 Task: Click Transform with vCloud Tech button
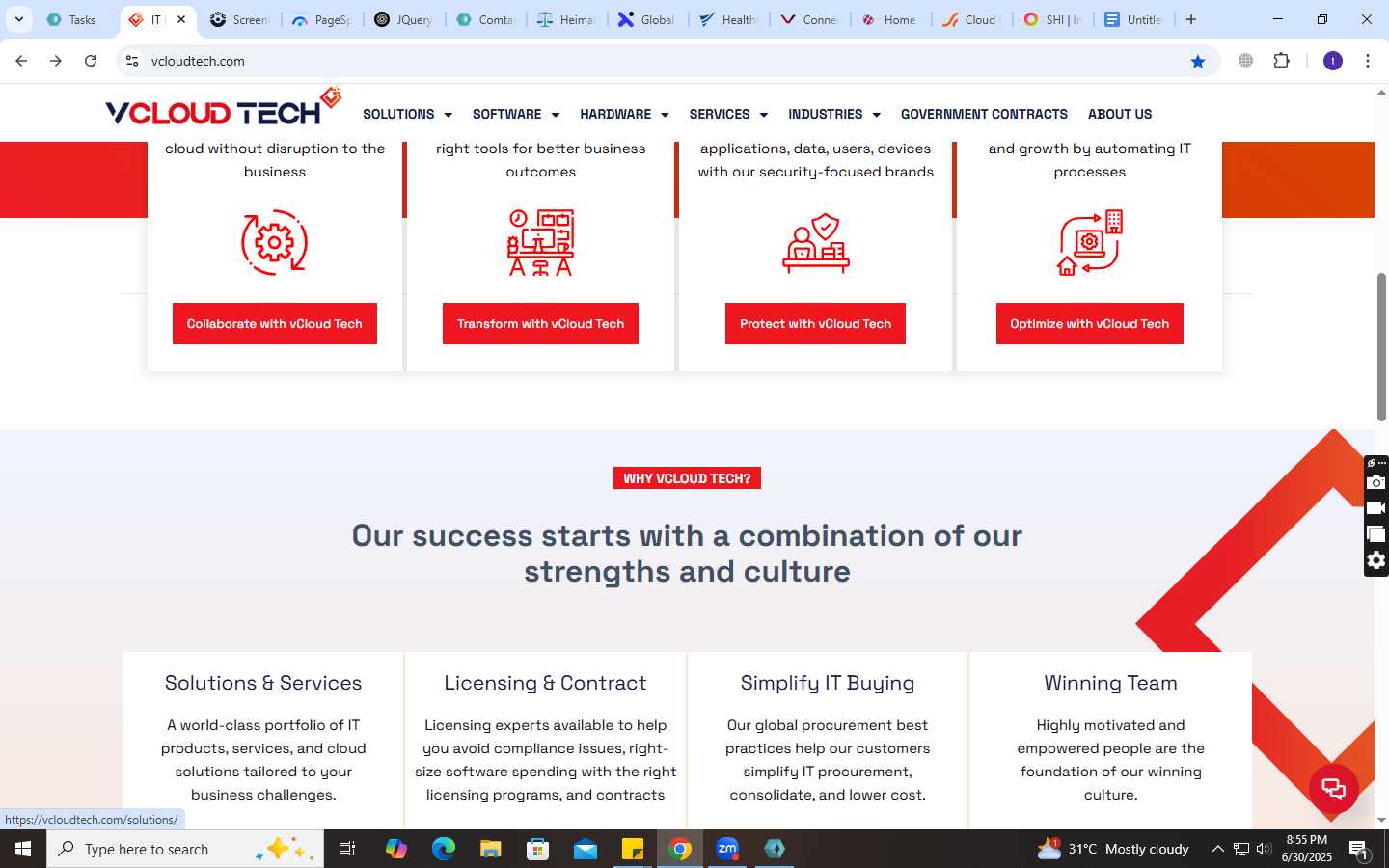tap(540, 324)
